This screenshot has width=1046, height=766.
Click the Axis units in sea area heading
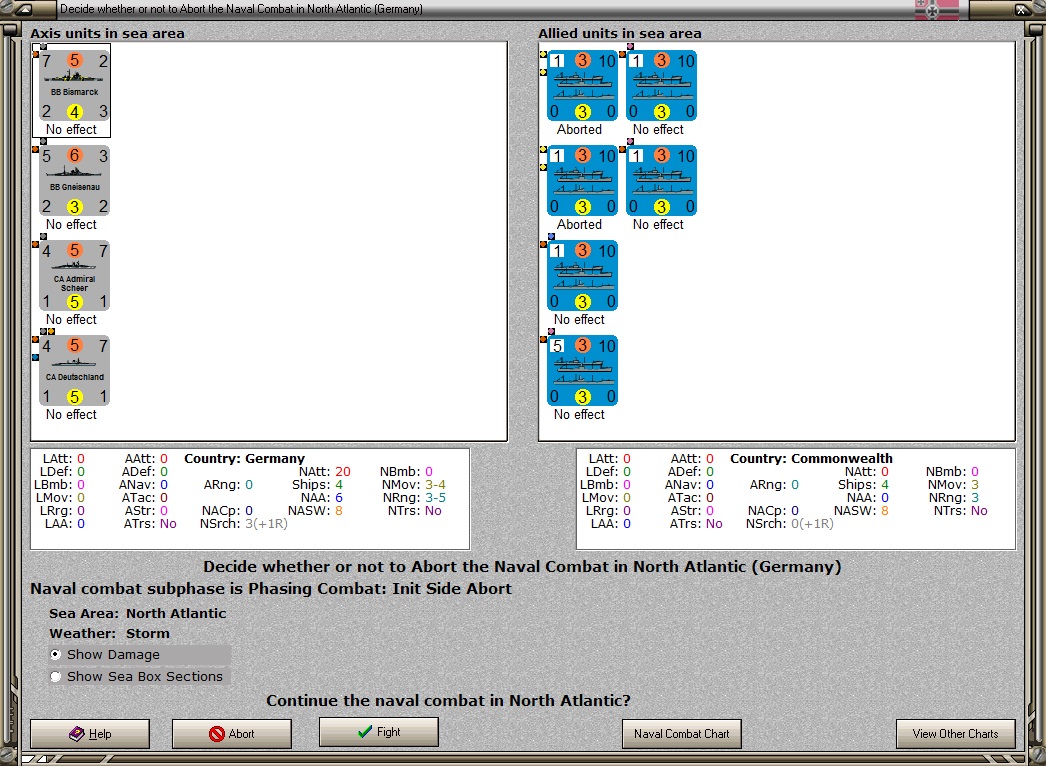[107, 33]
